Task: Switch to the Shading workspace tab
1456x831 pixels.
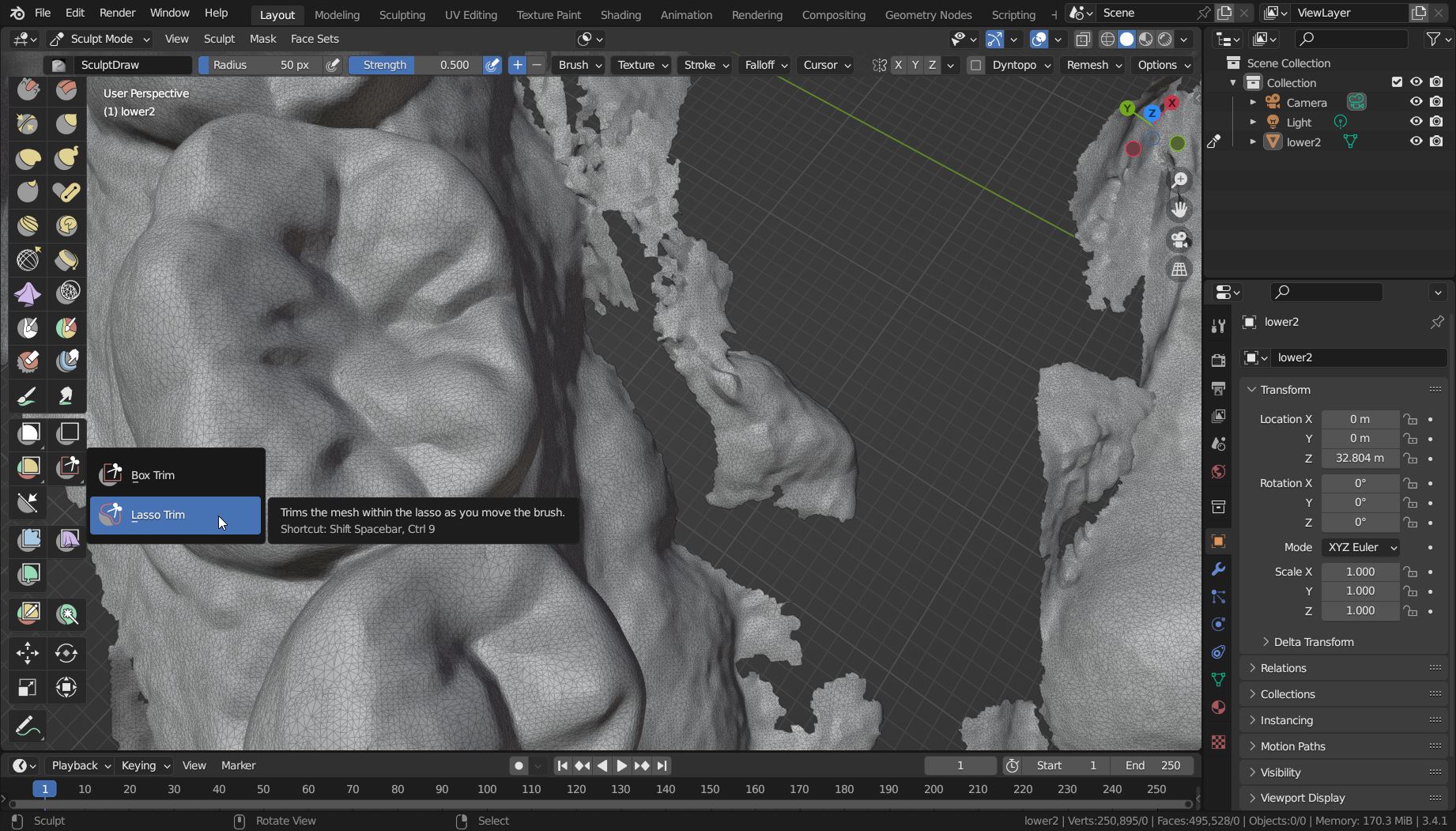Action: pyautogui.click(x=620, y=14)
